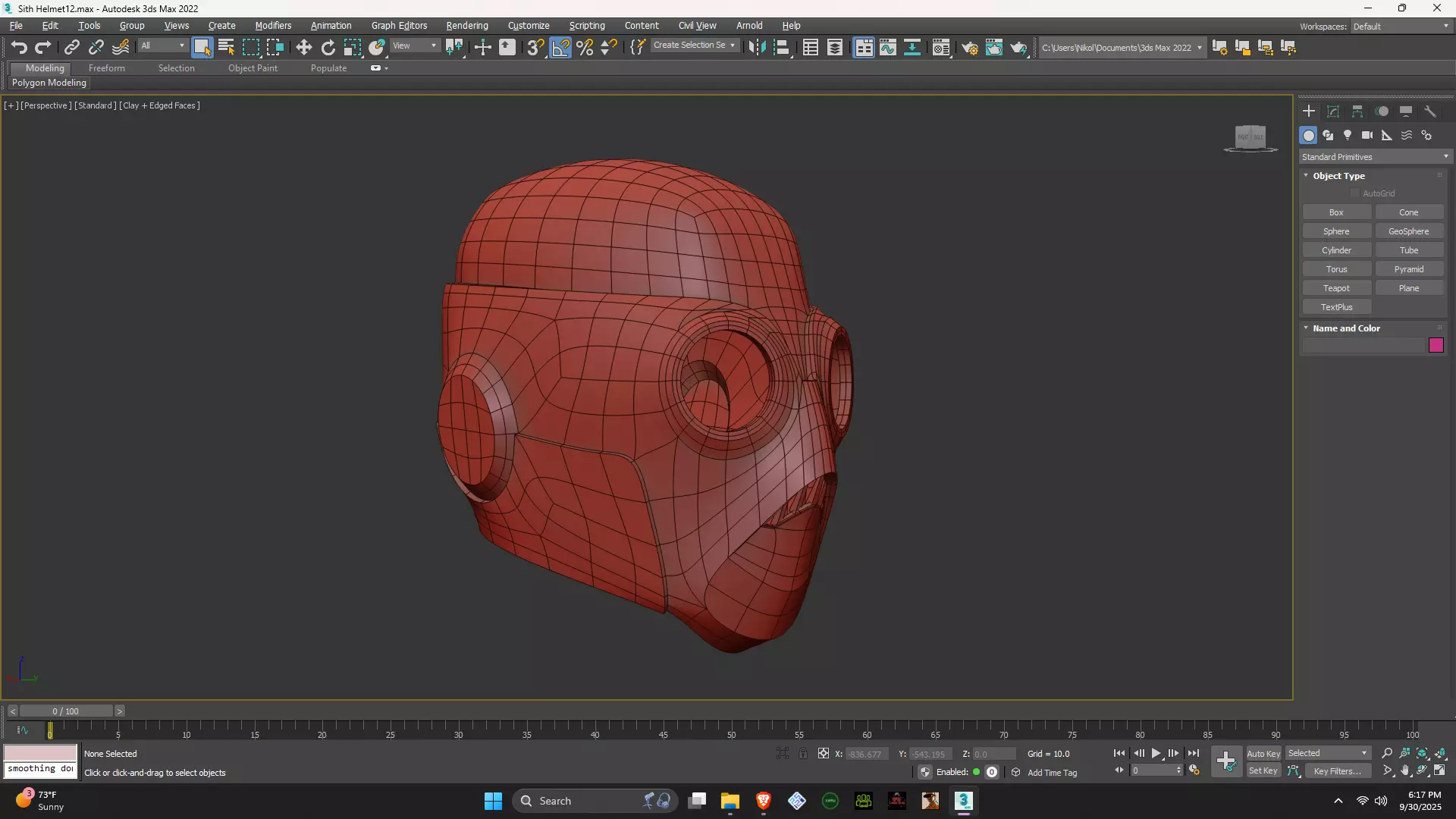The width and height of the screenshot is (1456, 819).
Task: Toggle the Angle Snap icon
Action: tap(560, 47)
